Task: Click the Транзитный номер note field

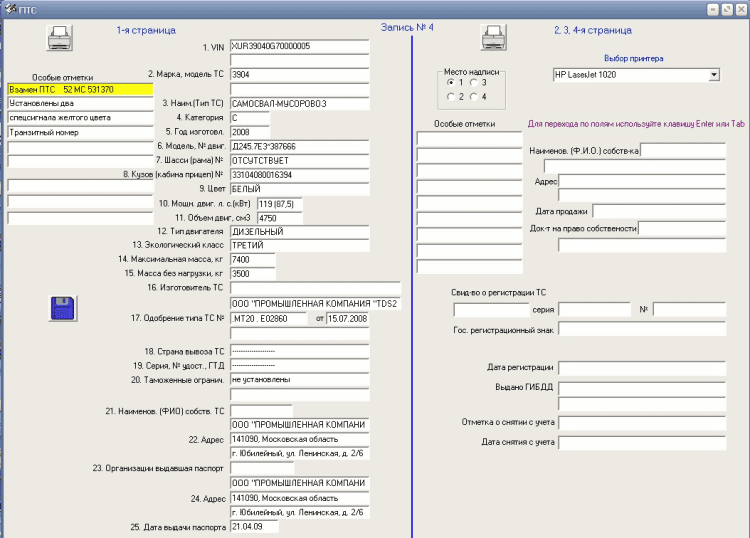Action: 80,132
